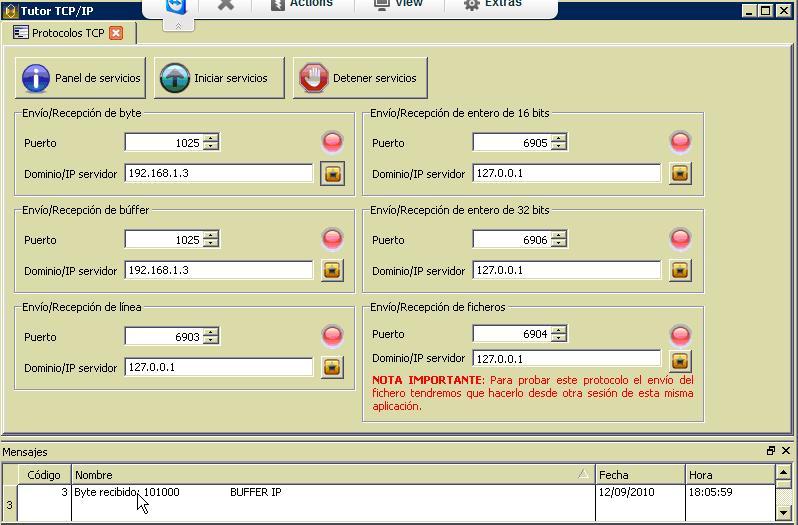Close the Mensajes panel

click(786, 451)
